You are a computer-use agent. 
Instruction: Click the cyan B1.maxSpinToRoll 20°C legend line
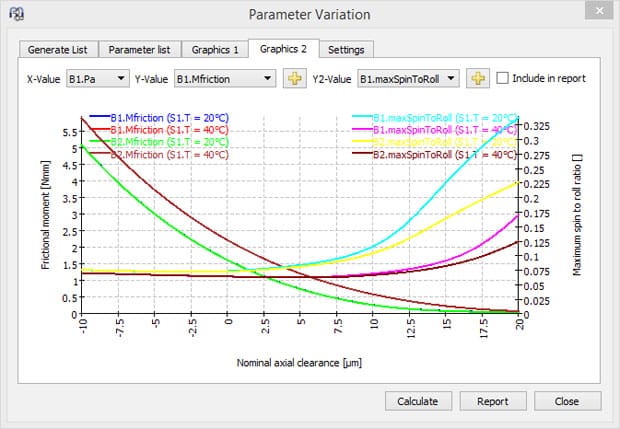(x=362, y=118)
